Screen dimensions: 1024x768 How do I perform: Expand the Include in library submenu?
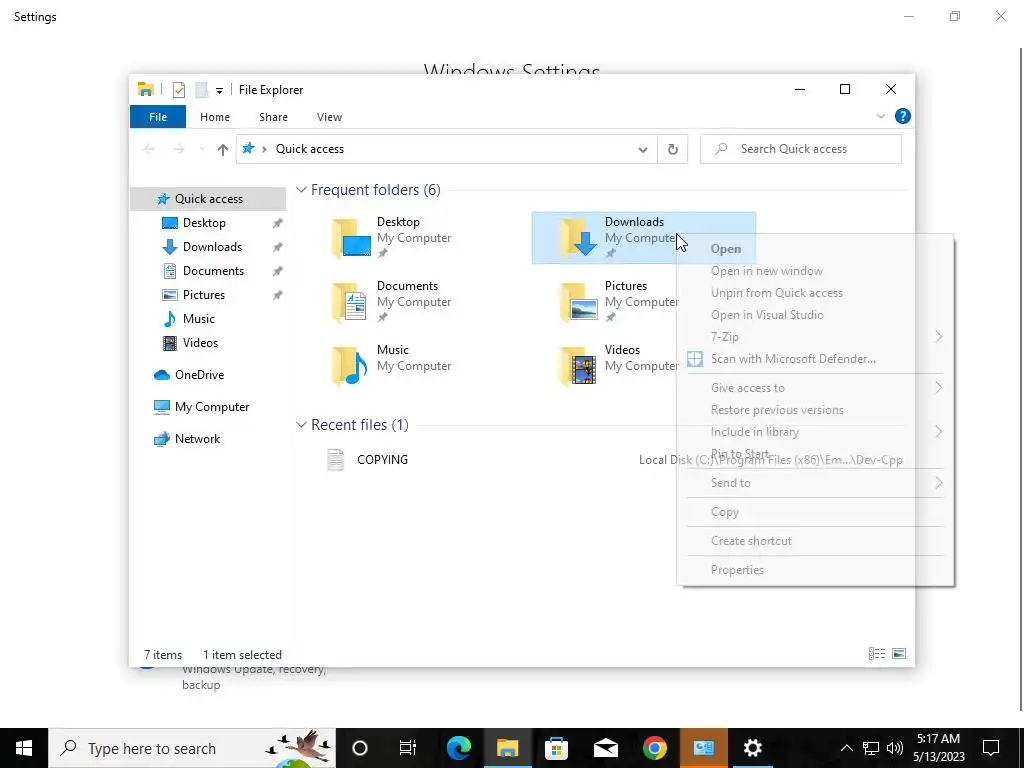(x=815, y=432)
